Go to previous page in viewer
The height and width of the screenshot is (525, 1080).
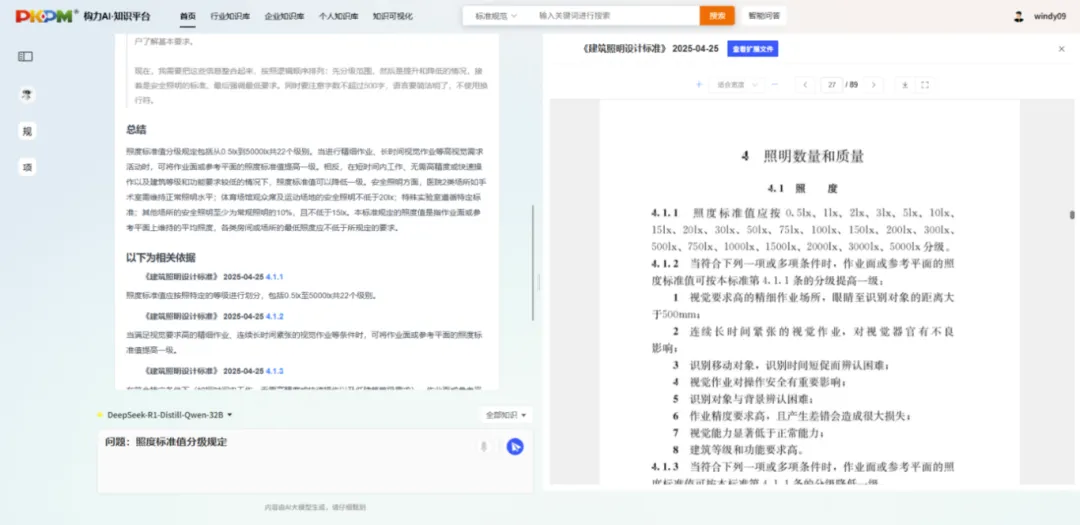(x=805, y=85)
